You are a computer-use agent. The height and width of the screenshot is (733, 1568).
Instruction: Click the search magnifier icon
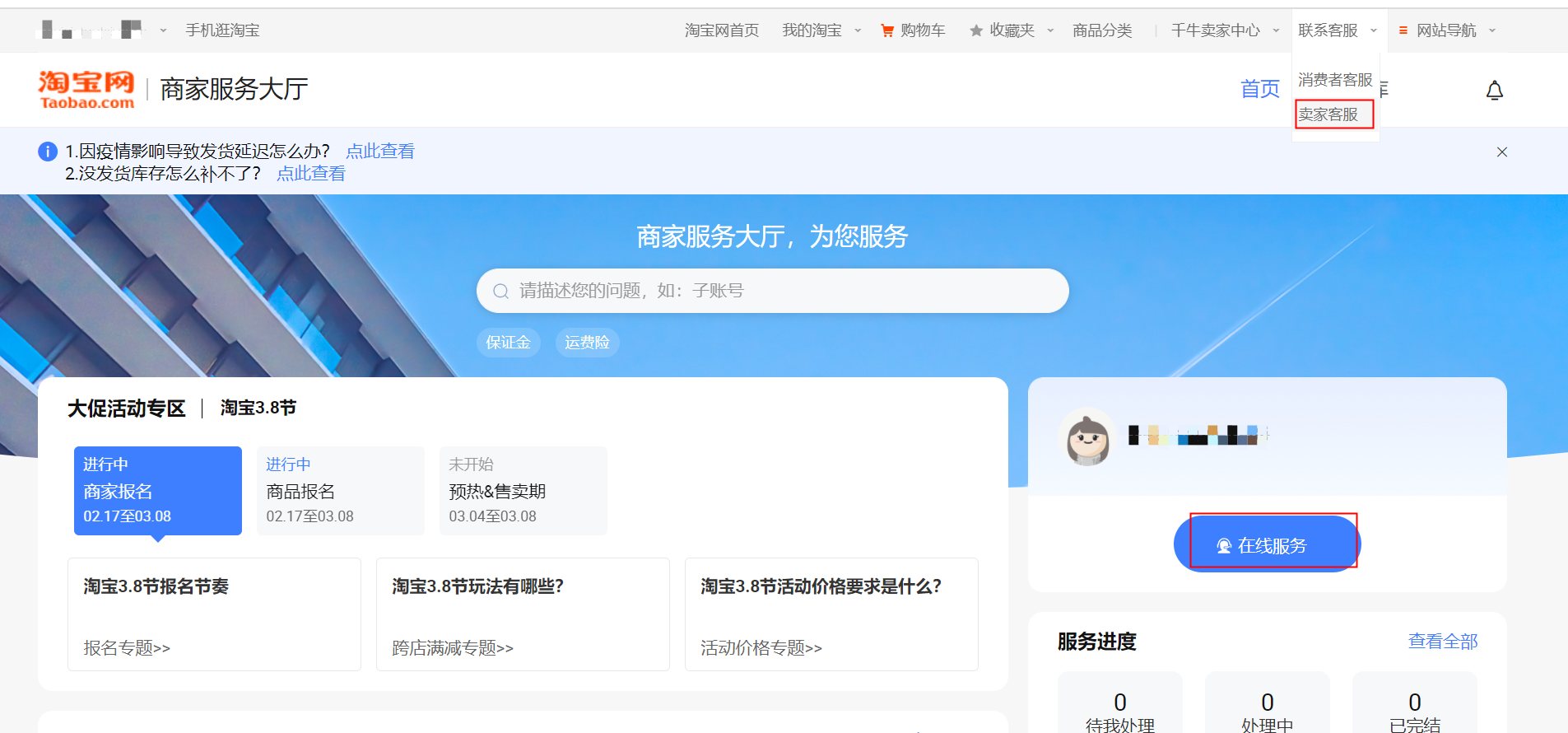(x=500, y=292)
